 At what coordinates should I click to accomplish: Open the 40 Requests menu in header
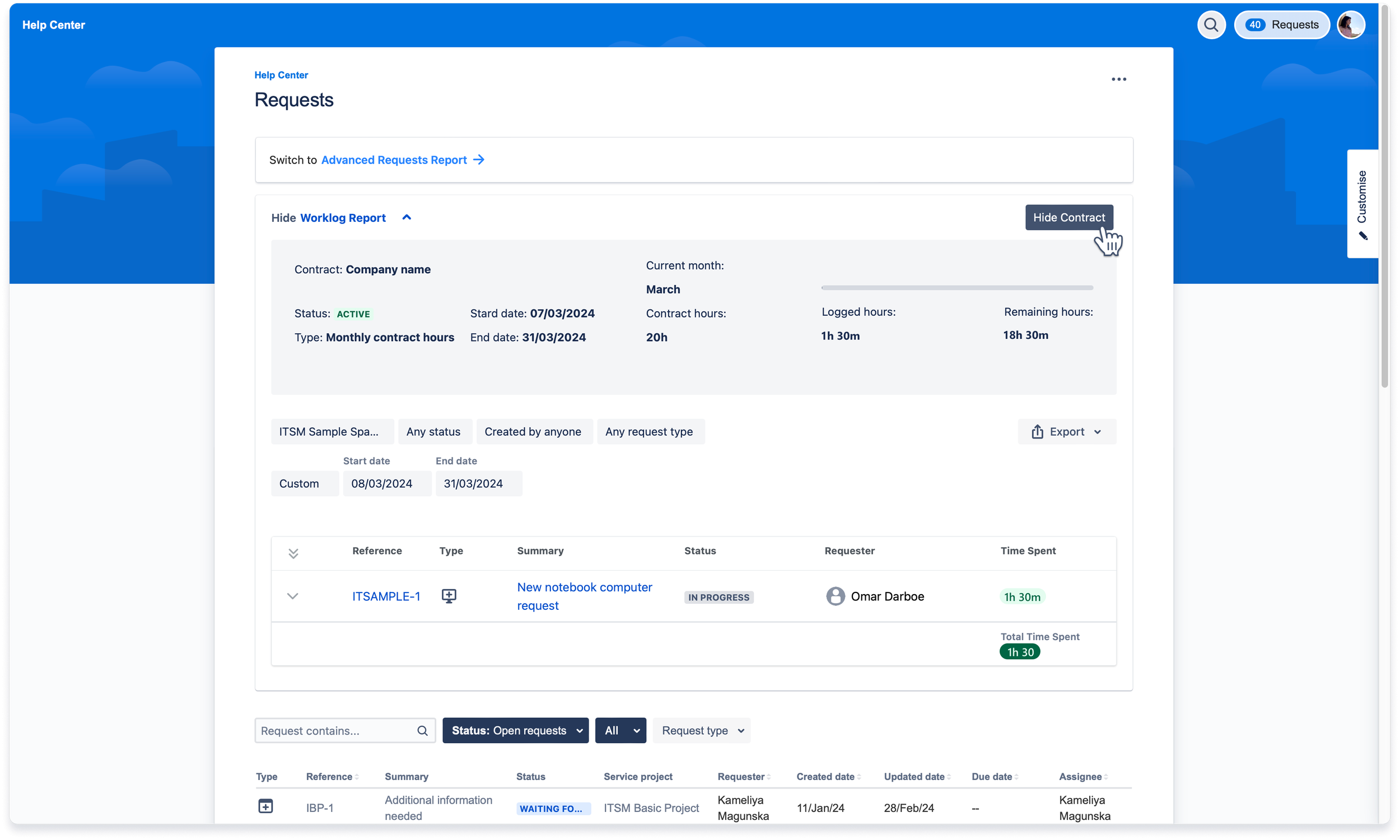pos(1281,25)
